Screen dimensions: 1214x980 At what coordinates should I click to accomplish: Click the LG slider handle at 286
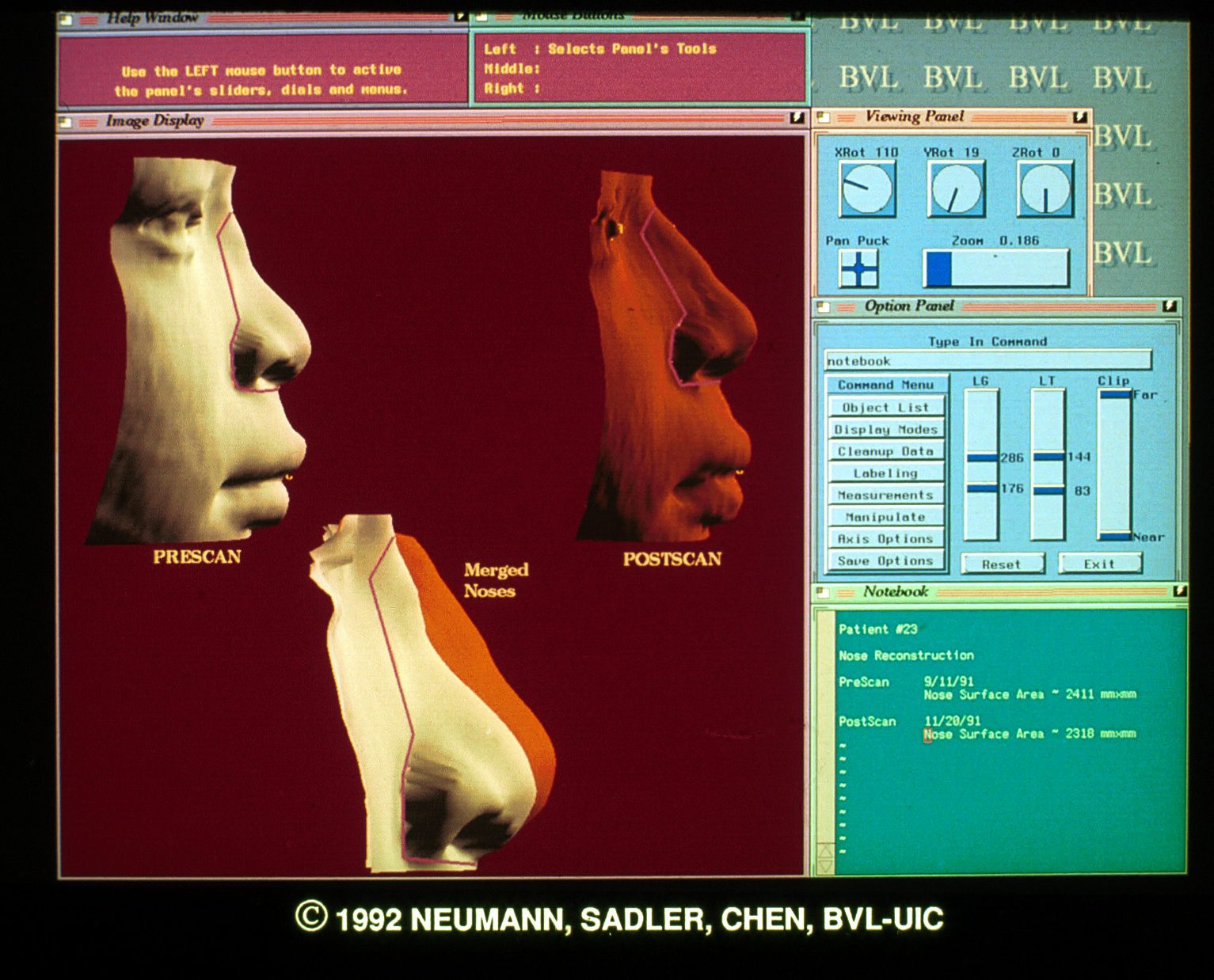pos(982,458)
